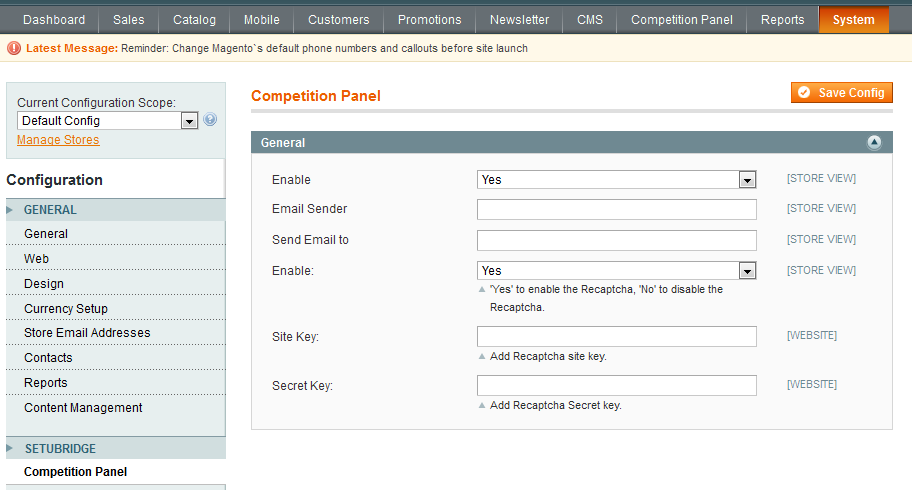Click the latest message warning icon

(x=14, y=48)
